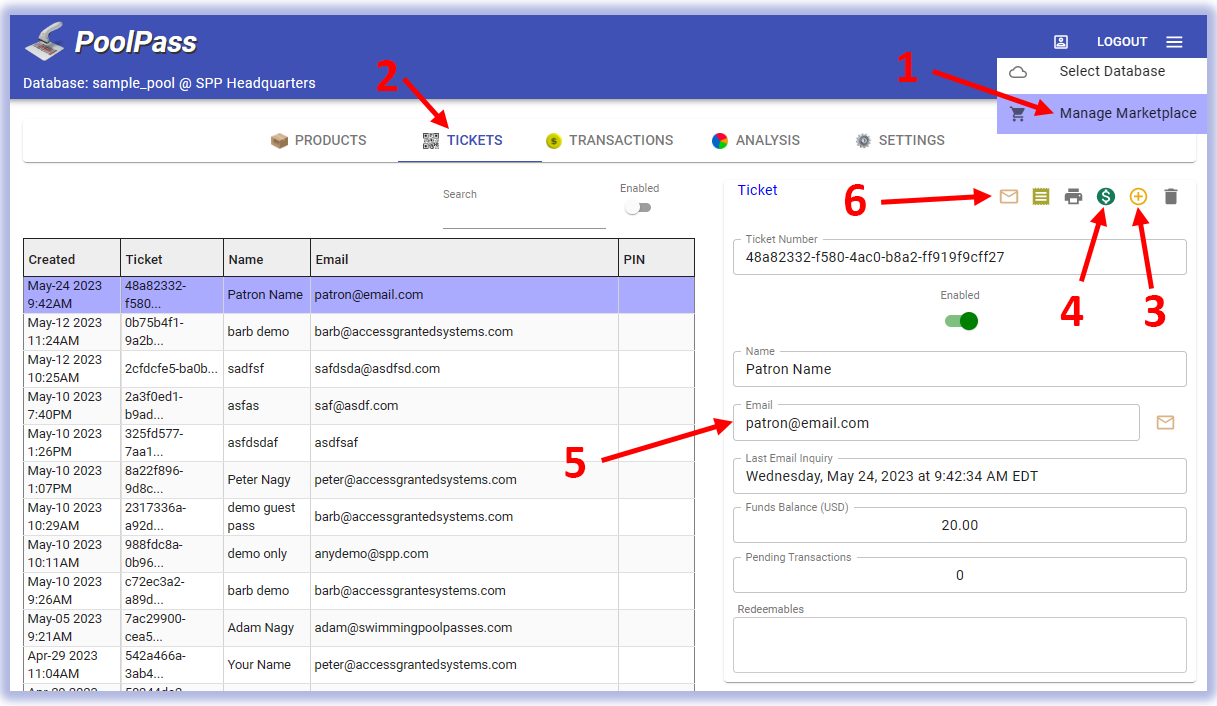Click the orange plus circle icon
The width and height of the screenshot is (1217, 706).
coord(1138,196)
